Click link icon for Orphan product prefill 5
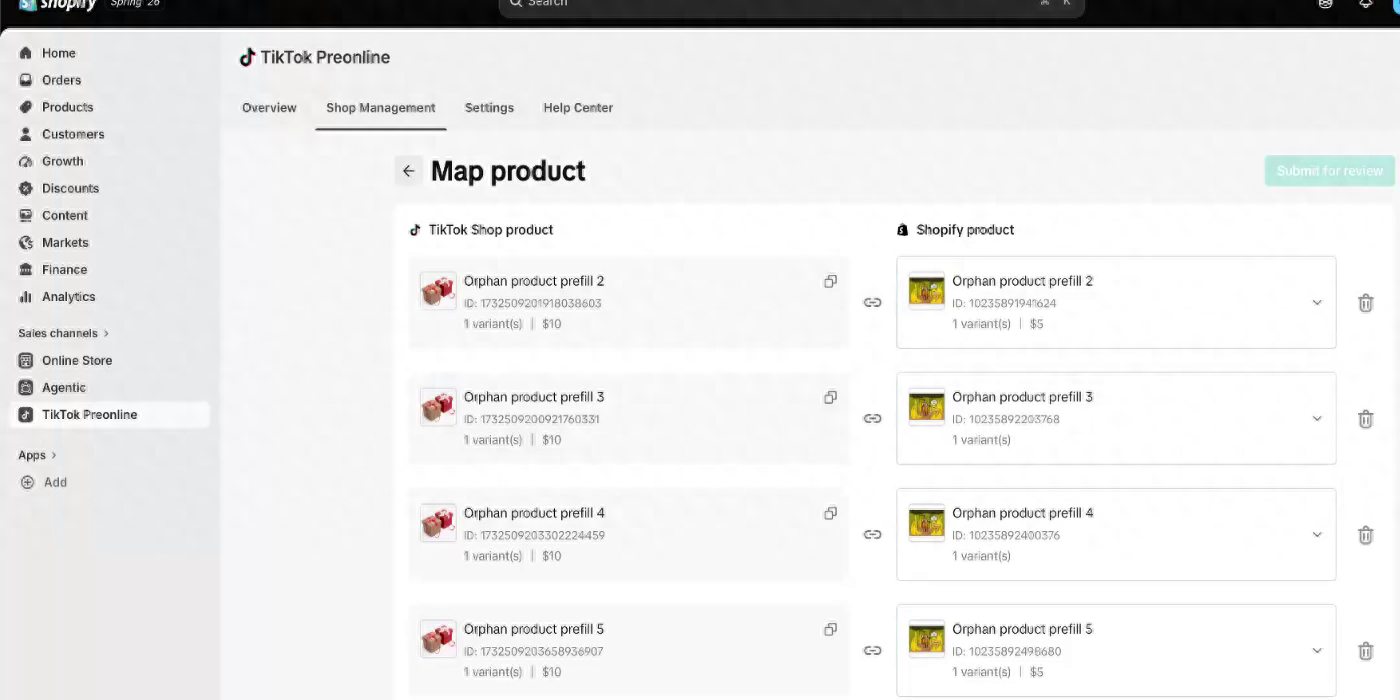The width and height of the screenshot is (1400, 700). pyautogui.click(x=872, y=651)
